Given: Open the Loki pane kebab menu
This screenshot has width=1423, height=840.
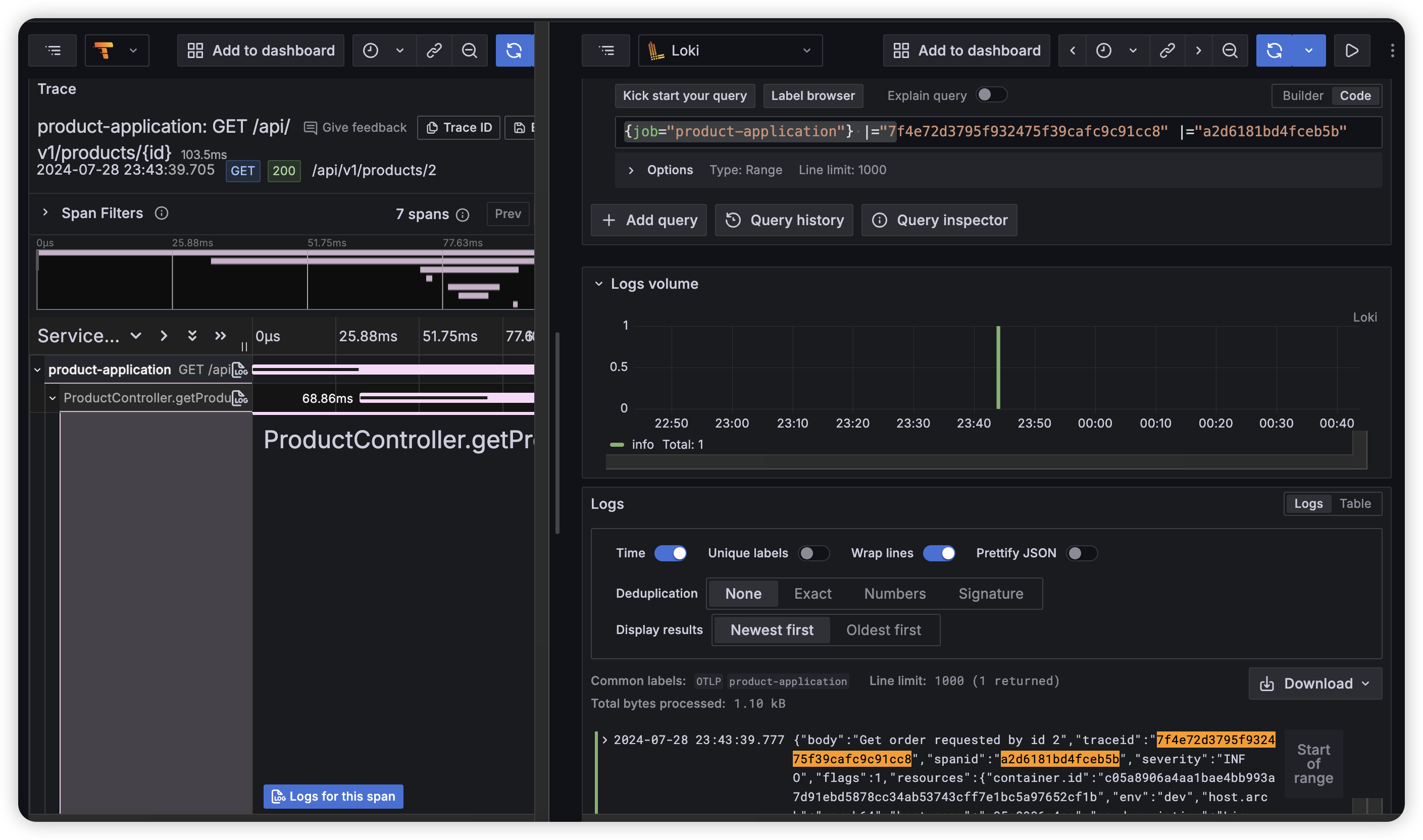Looking at the screenshot, I should pos(1392,50).
